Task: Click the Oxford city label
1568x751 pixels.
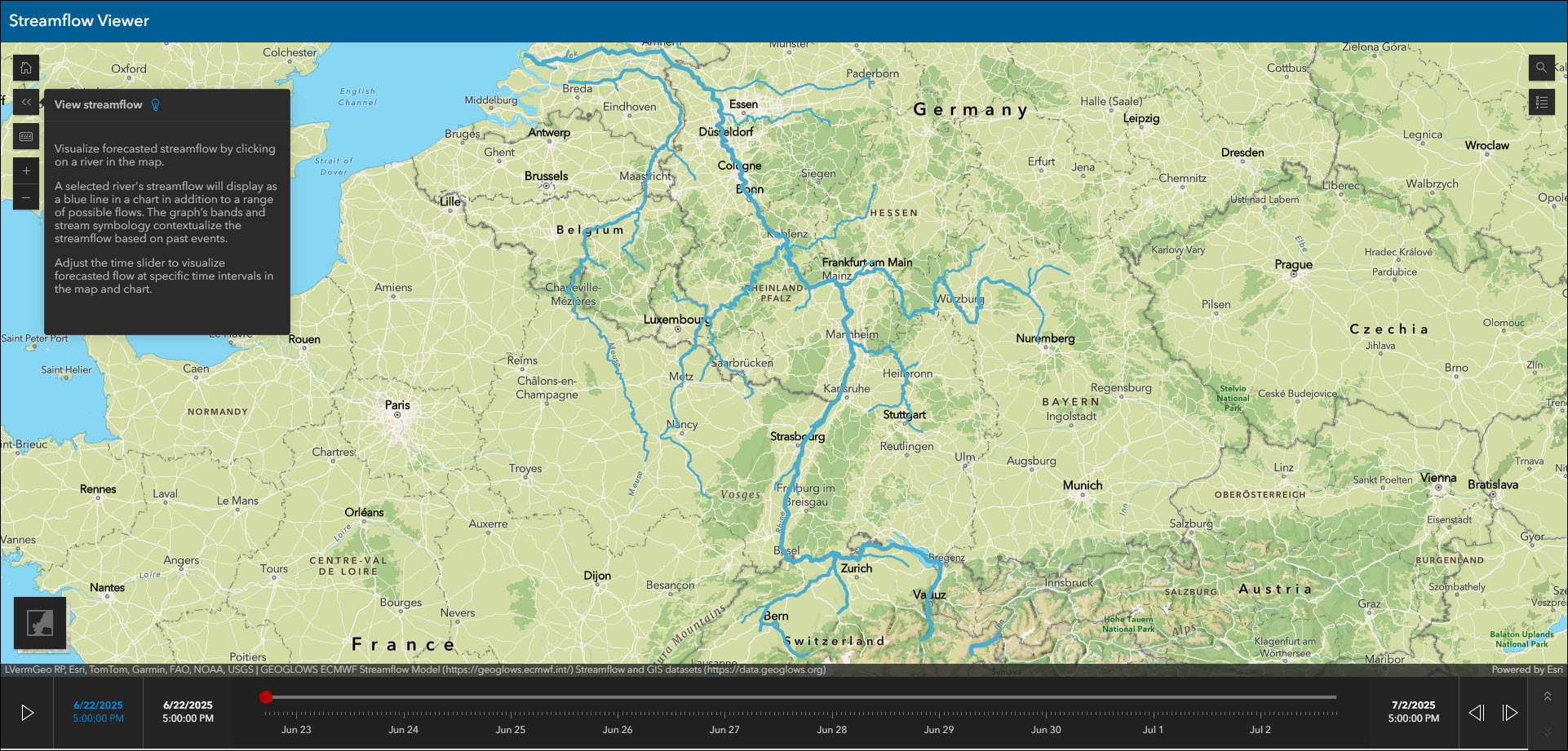Action: [x=129, y=68]
